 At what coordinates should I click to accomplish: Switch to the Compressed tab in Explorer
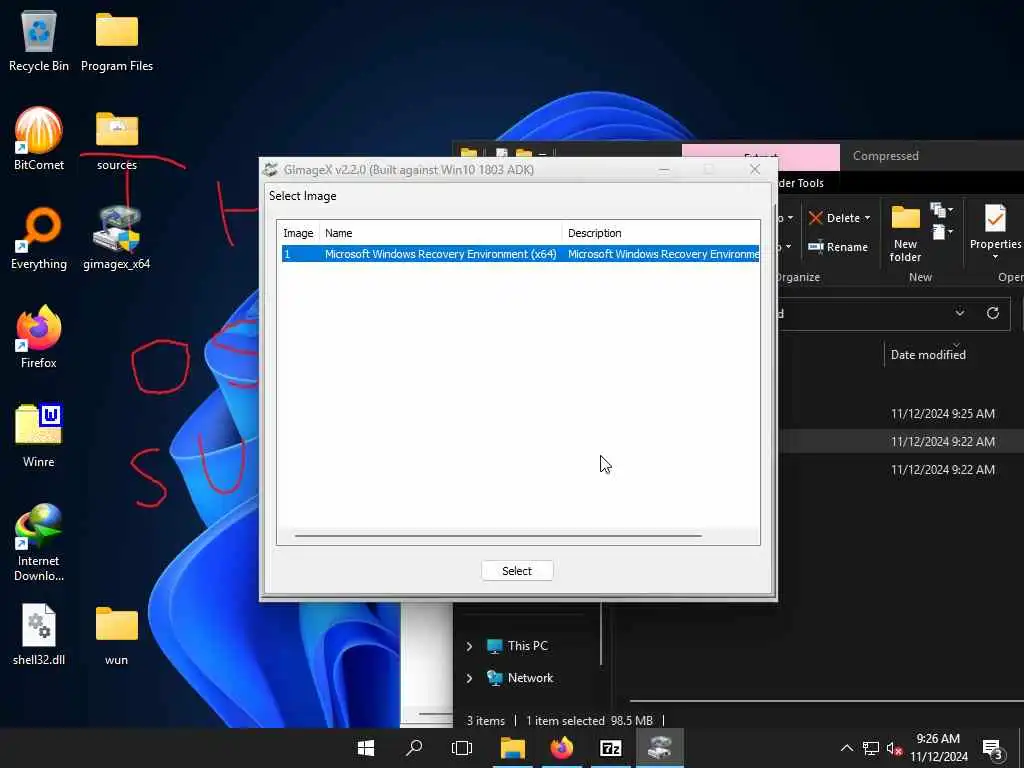pyautogui.click(x=886, y=156)
